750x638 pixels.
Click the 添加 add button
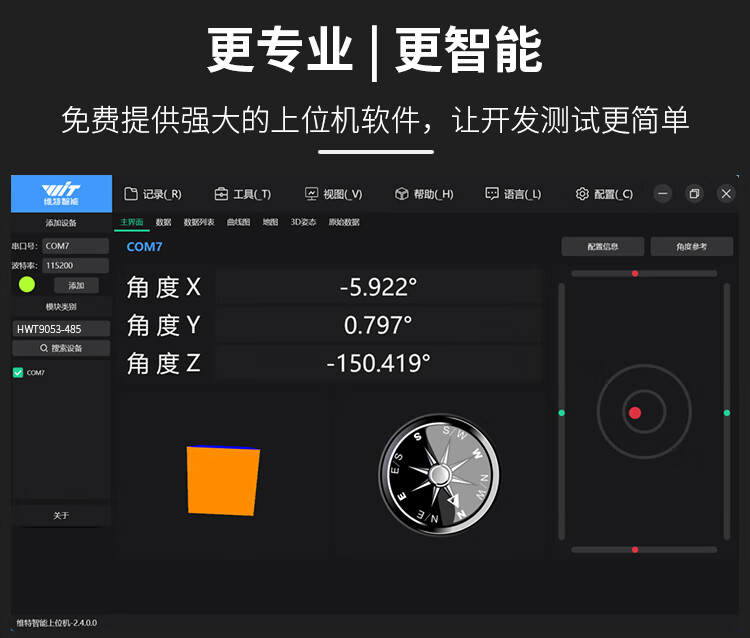pos(76,285)
